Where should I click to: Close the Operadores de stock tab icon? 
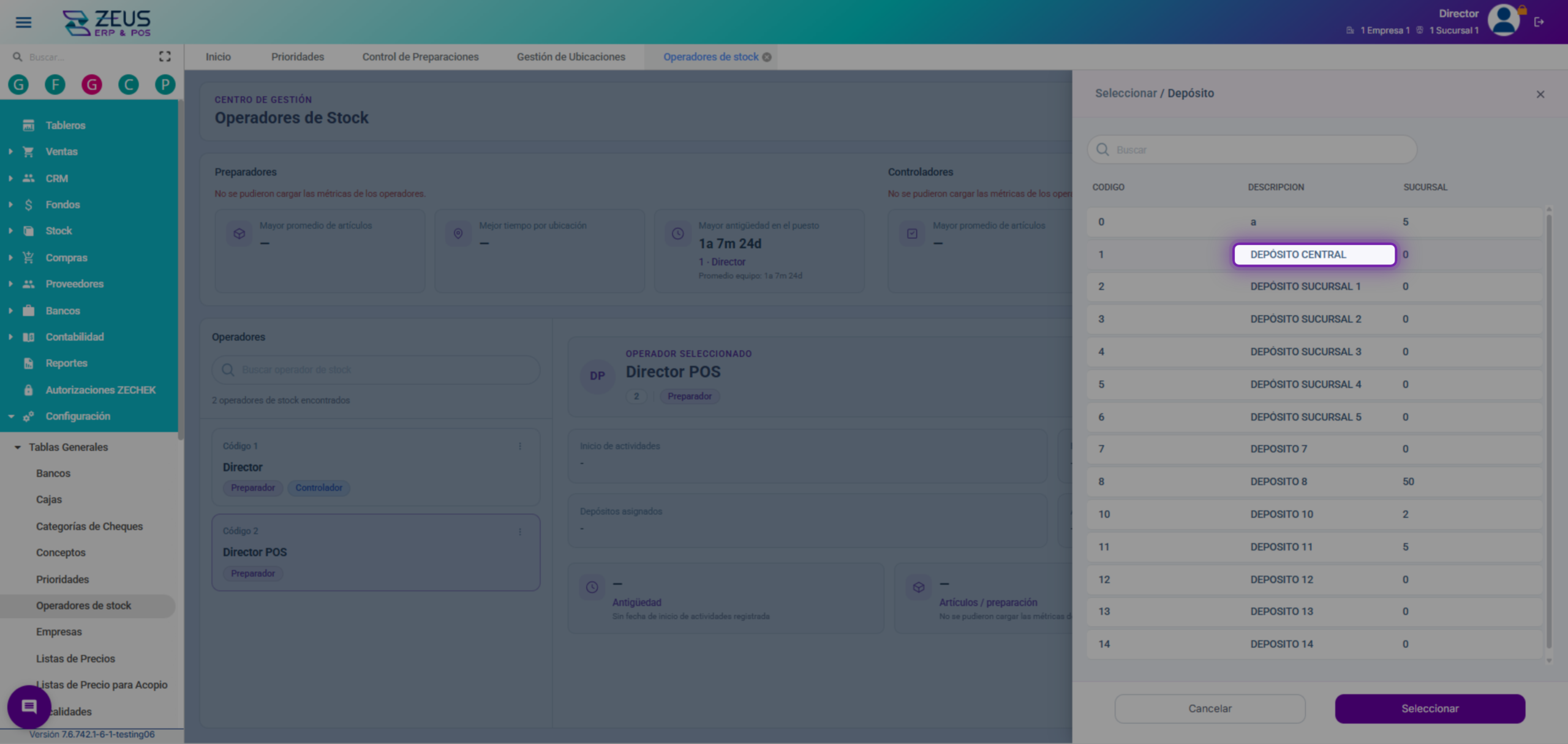[767, 57]
